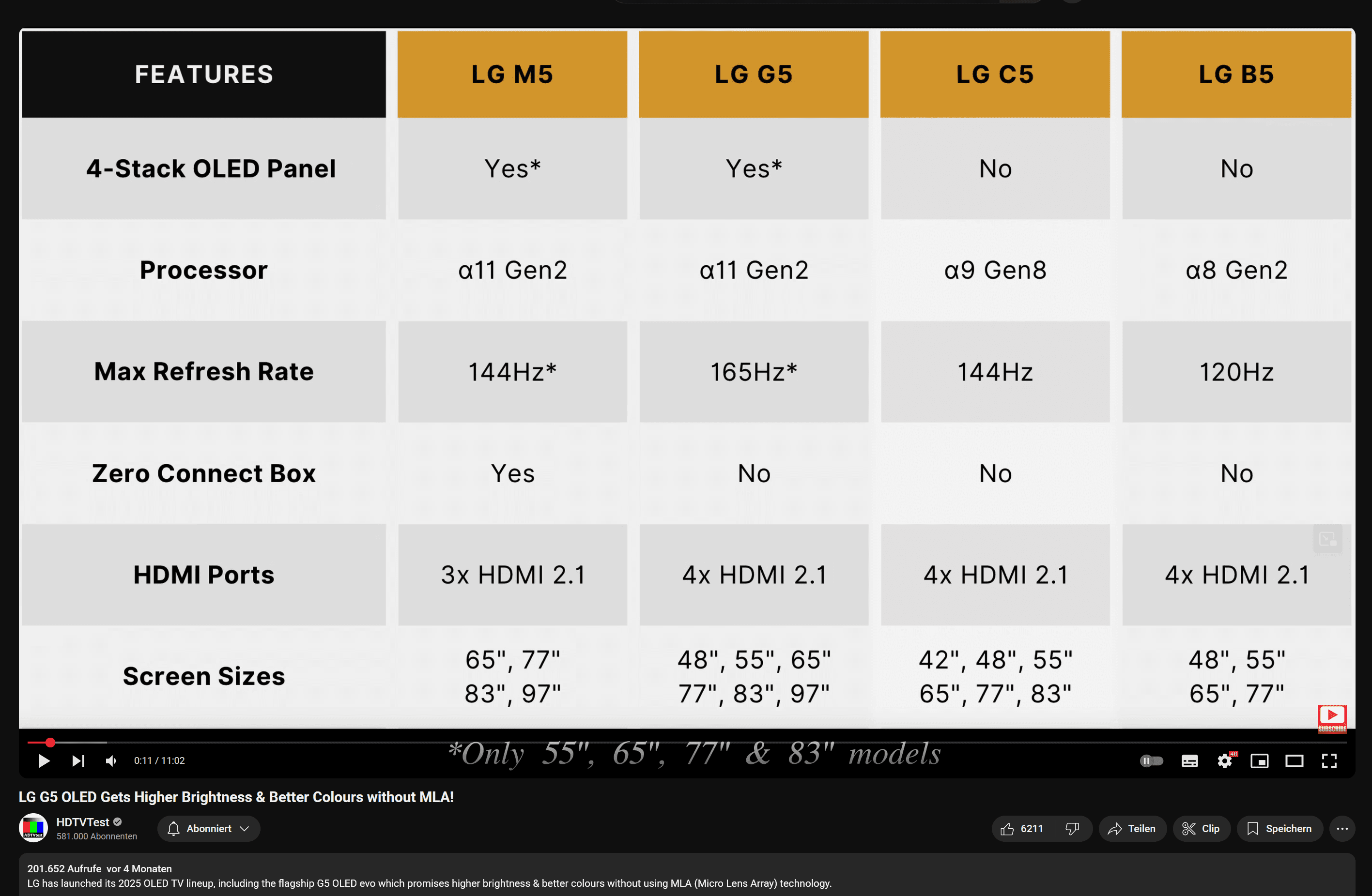Share the video via Teilen
The width and height of the screenshot is (1372, 896).
(x=1132, y=828)
